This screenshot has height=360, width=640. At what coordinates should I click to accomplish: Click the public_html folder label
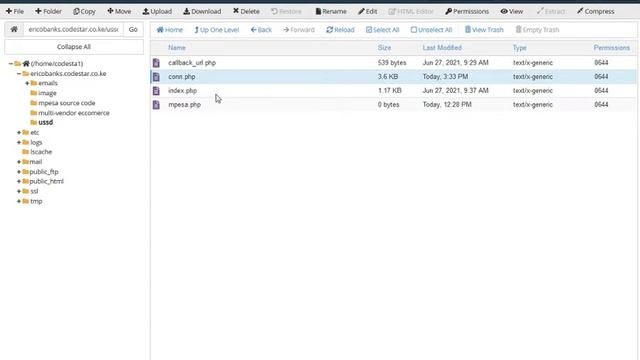[x=47, y=181]
